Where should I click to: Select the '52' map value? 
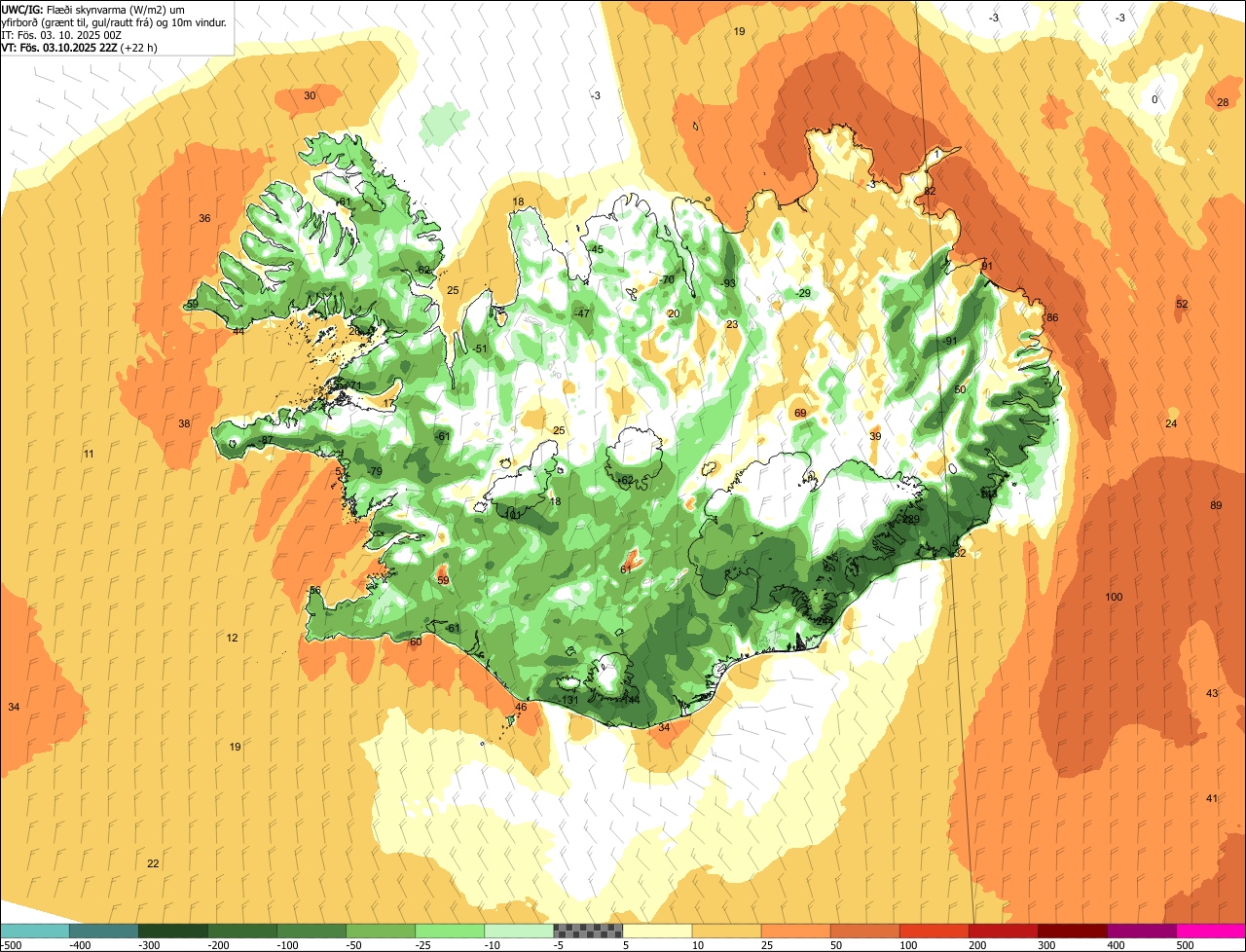tap(1182, 305)
